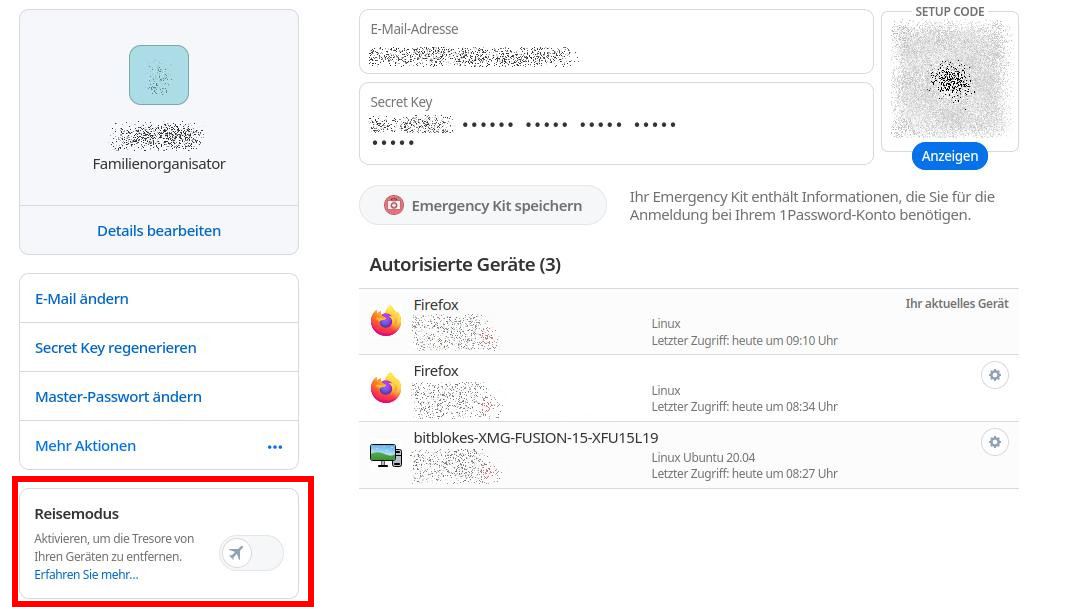
Task: Open gear settings for second Firefox device
Action: 994,375
